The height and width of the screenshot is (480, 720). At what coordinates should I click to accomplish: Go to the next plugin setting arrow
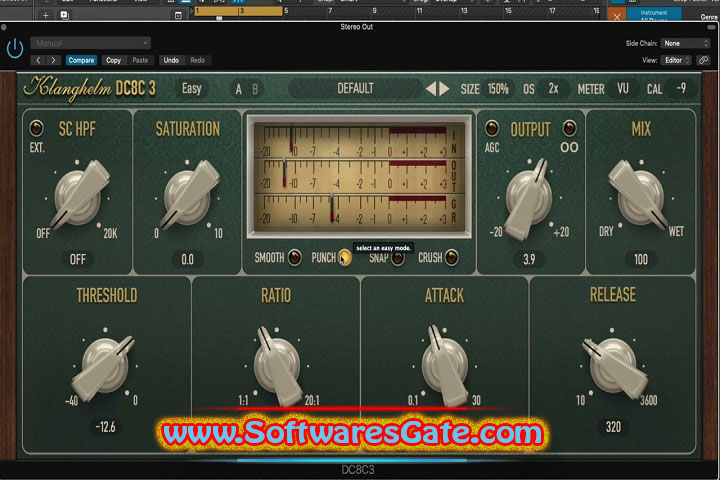tap(54, 60)
